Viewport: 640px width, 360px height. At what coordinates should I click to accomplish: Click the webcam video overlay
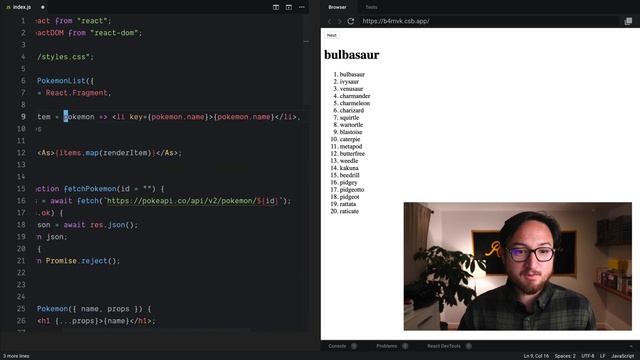pos(518,266)
